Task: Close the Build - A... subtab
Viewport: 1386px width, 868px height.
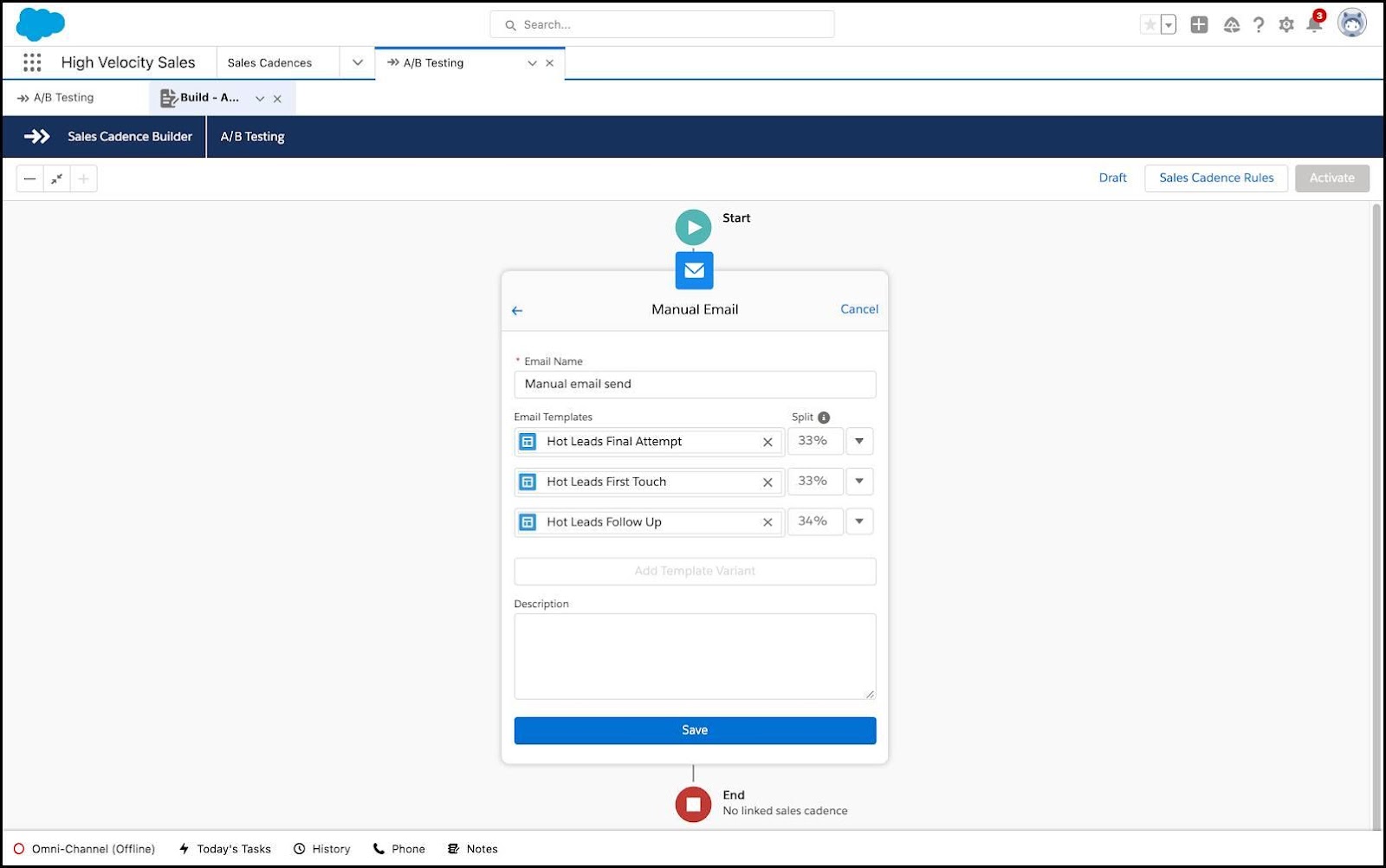Action: point(277,99)
